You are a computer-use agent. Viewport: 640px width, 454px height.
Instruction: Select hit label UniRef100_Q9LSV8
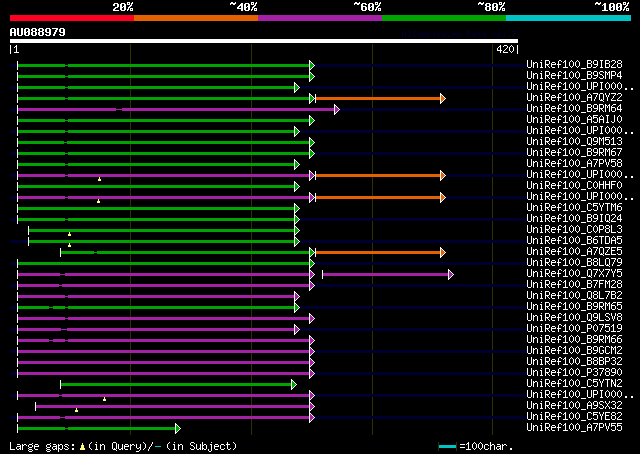tap(574, 318)
